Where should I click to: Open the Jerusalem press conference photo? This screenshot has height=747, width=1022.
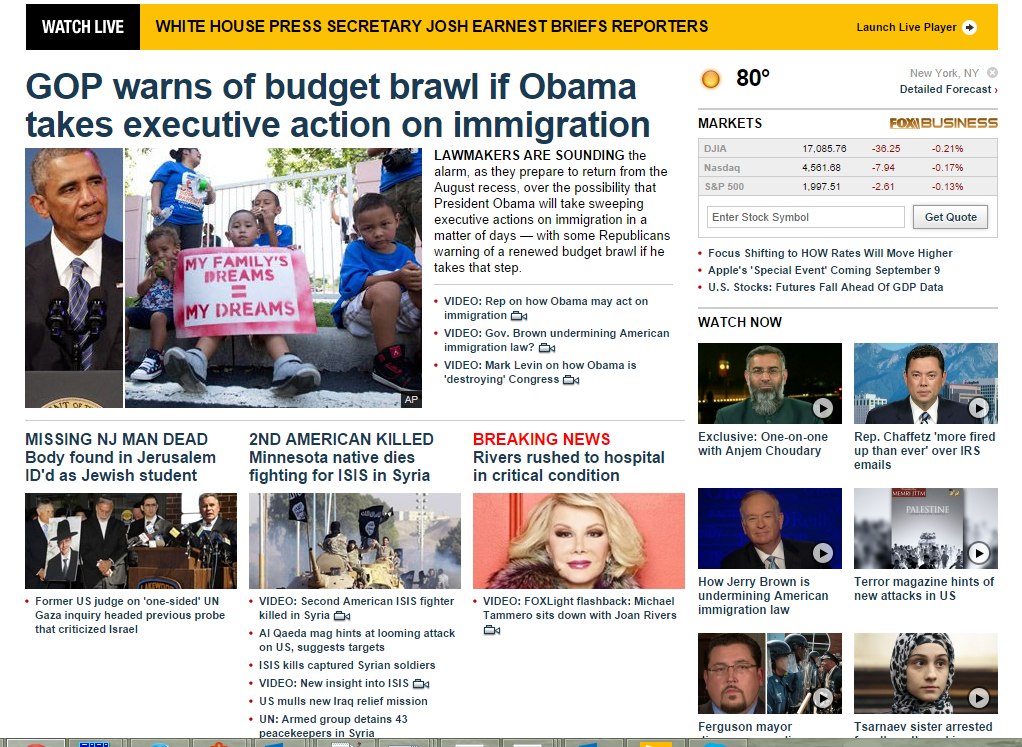(131, 541)
